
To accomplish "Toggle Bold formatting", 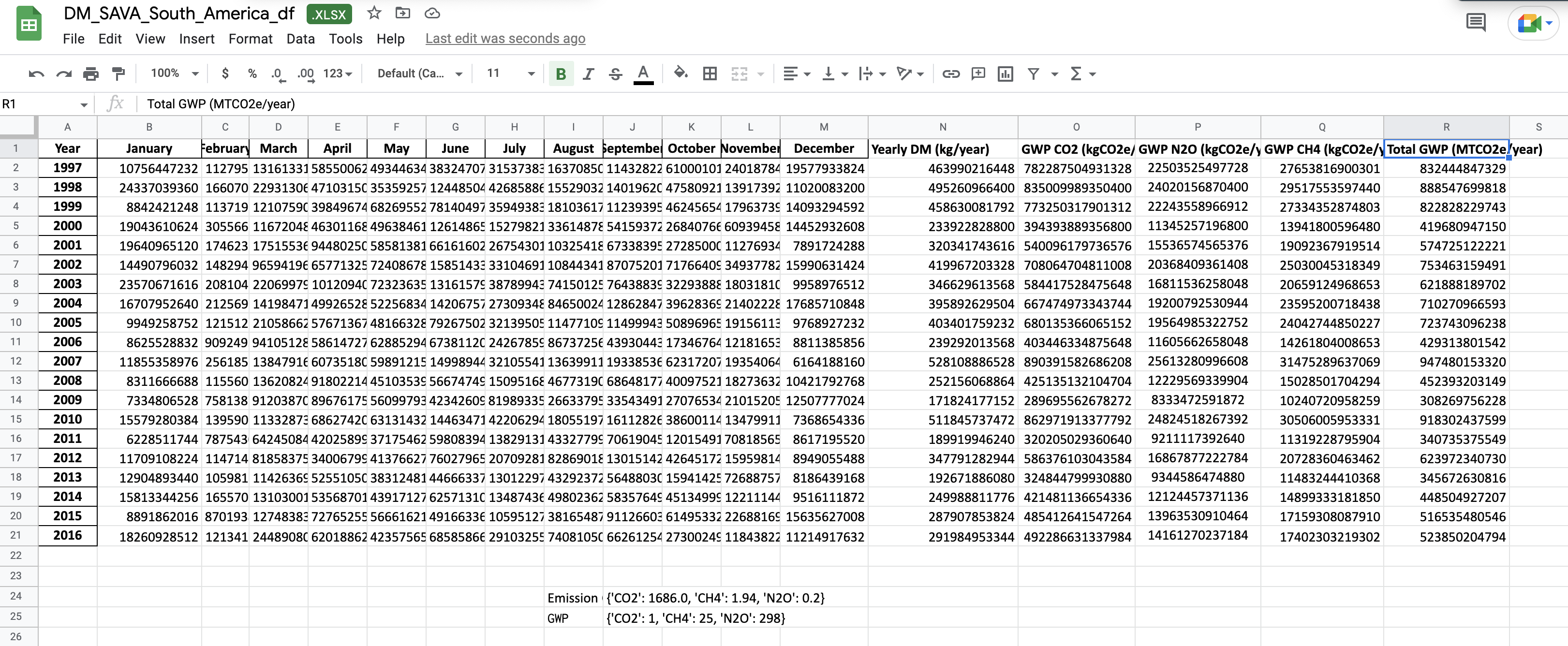I will point(561,74).
